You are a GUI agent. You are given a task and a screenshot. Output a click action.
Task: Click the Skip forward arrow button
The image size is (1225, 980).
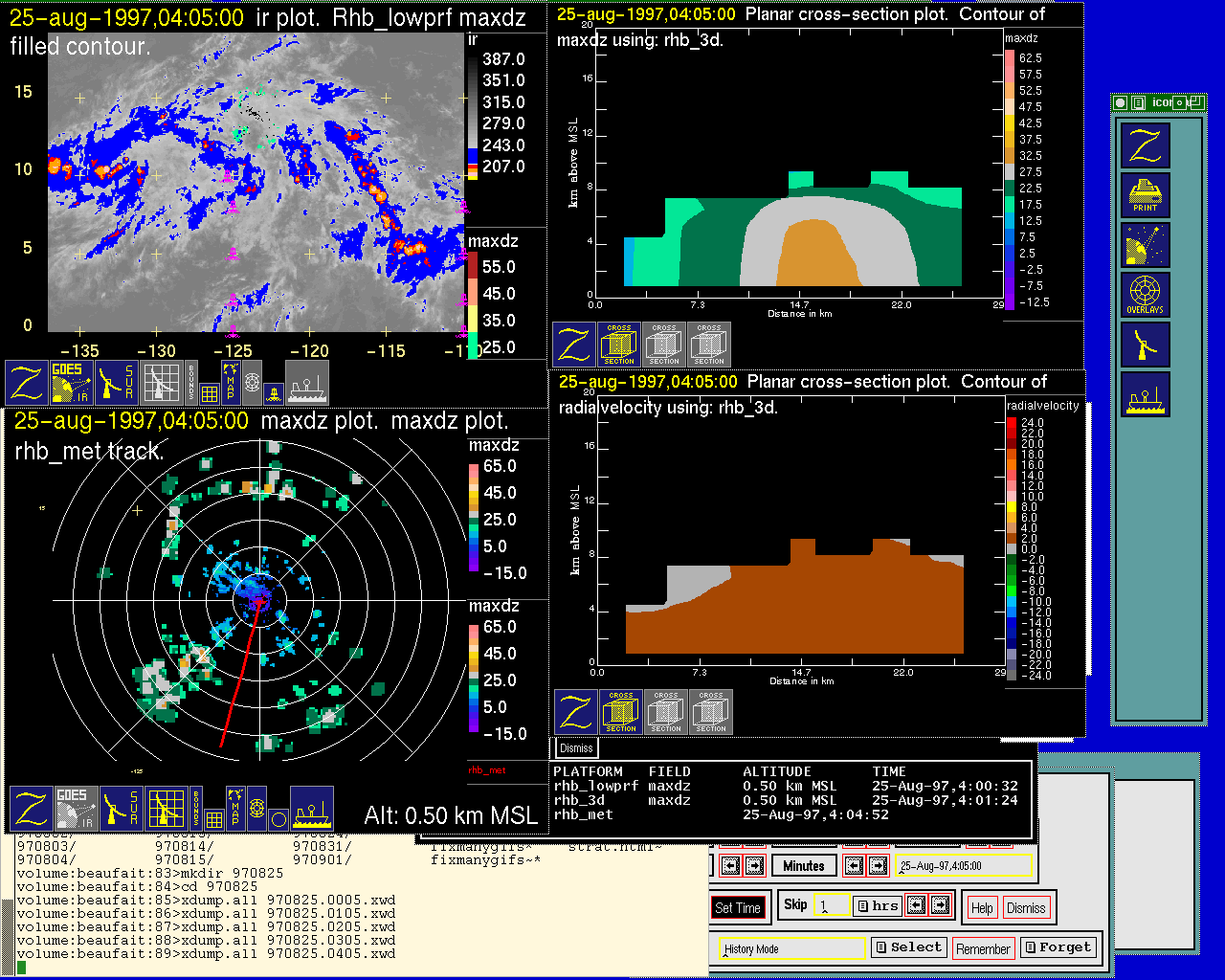pyautogui.click(x=941, y=905)
